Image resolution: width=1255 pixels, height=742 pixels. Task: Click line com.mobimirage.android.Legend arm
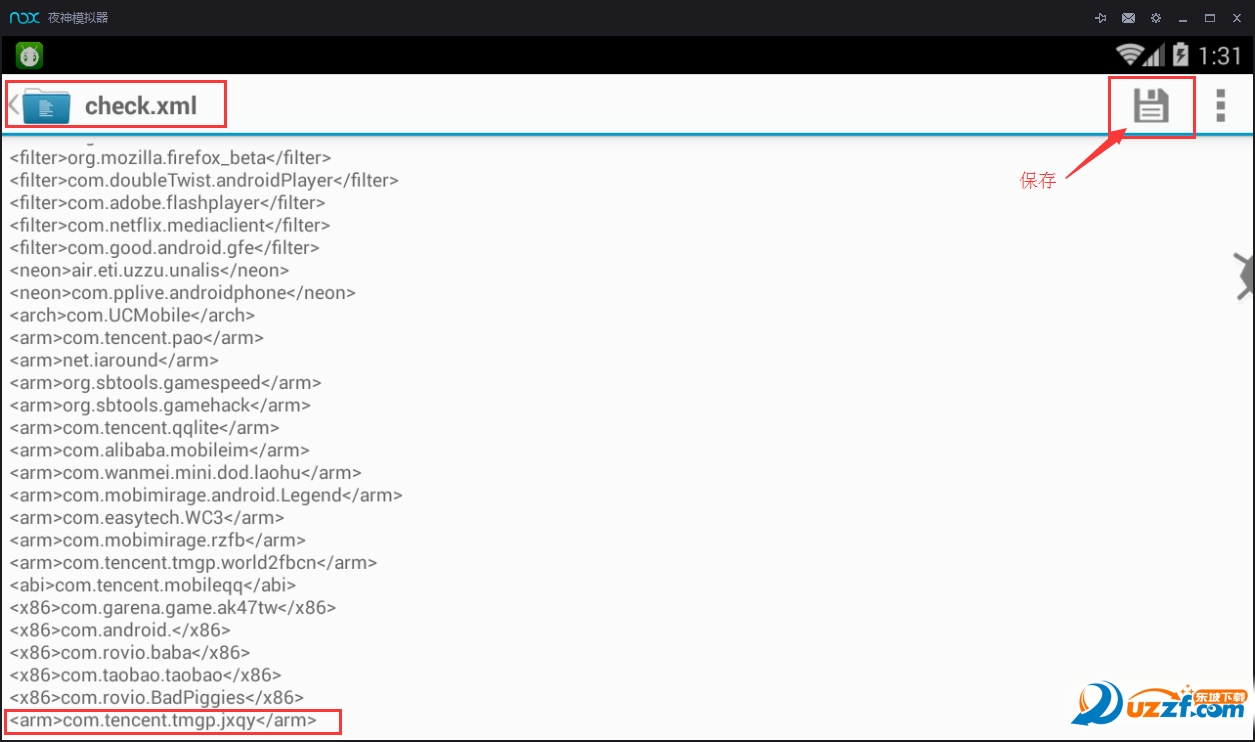point(206,496)
